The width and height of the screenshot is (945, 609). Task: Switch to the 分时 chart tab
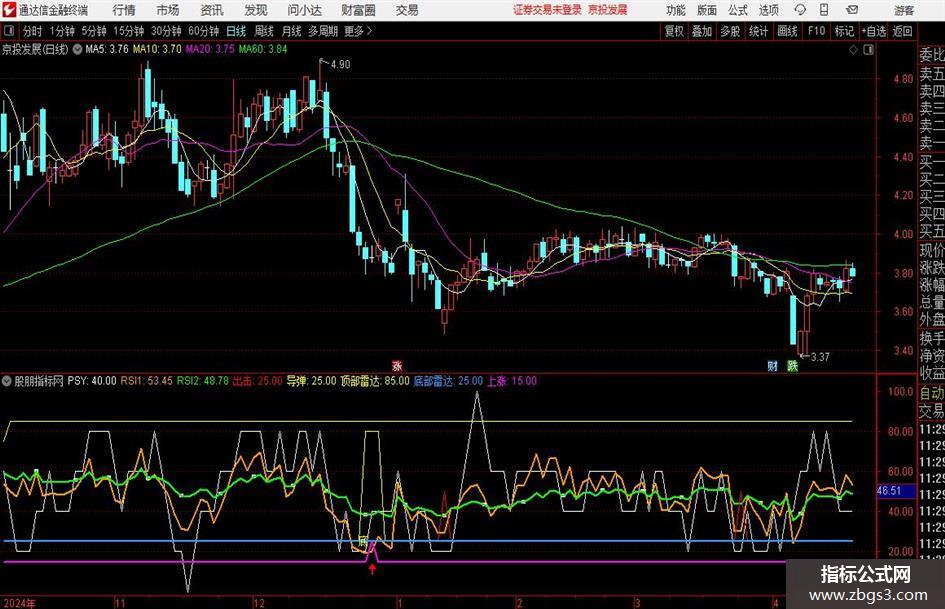tap(33, 31)
